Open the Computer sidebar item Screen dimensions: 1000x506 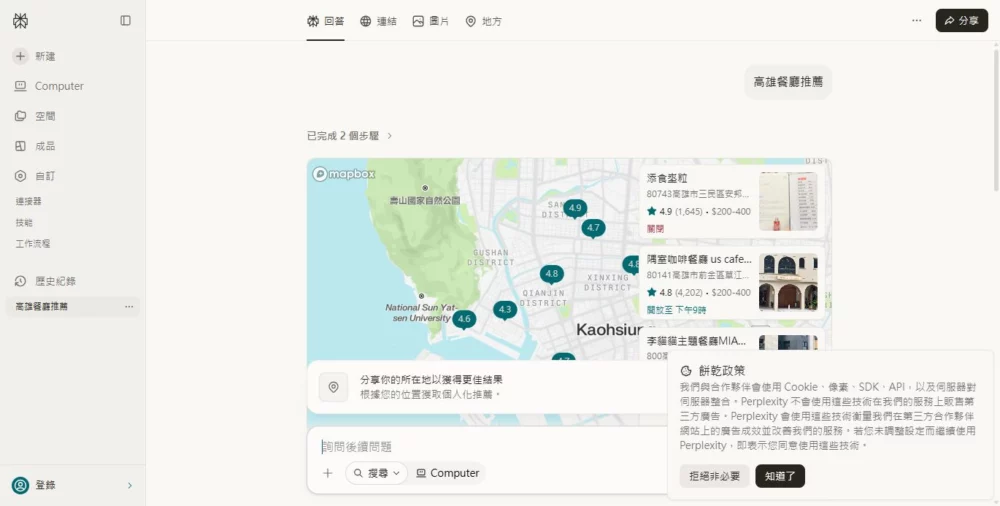click(49, 86)
